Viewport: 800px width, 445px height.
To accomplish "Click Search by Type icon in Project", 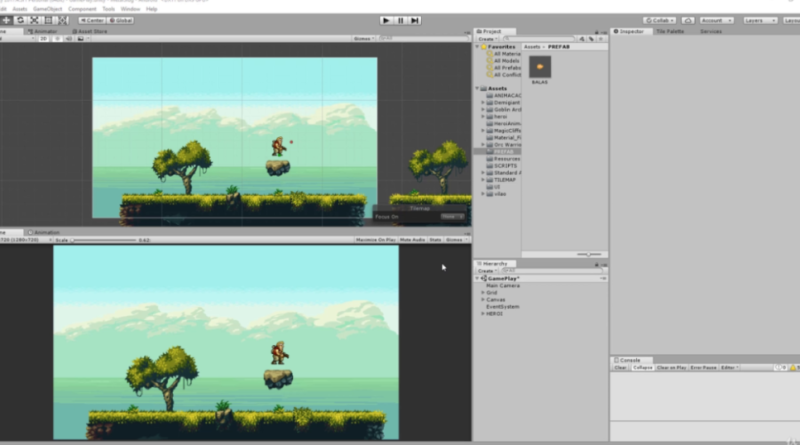I will (x=582, y=39).
